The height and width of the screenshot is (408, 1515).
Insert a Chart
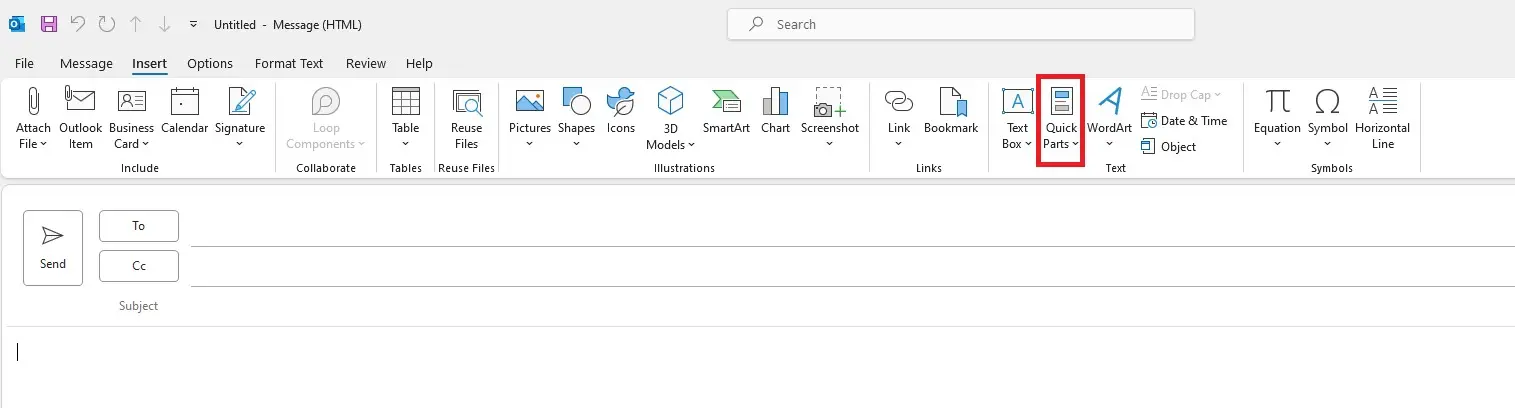click(x=775, y=112)
